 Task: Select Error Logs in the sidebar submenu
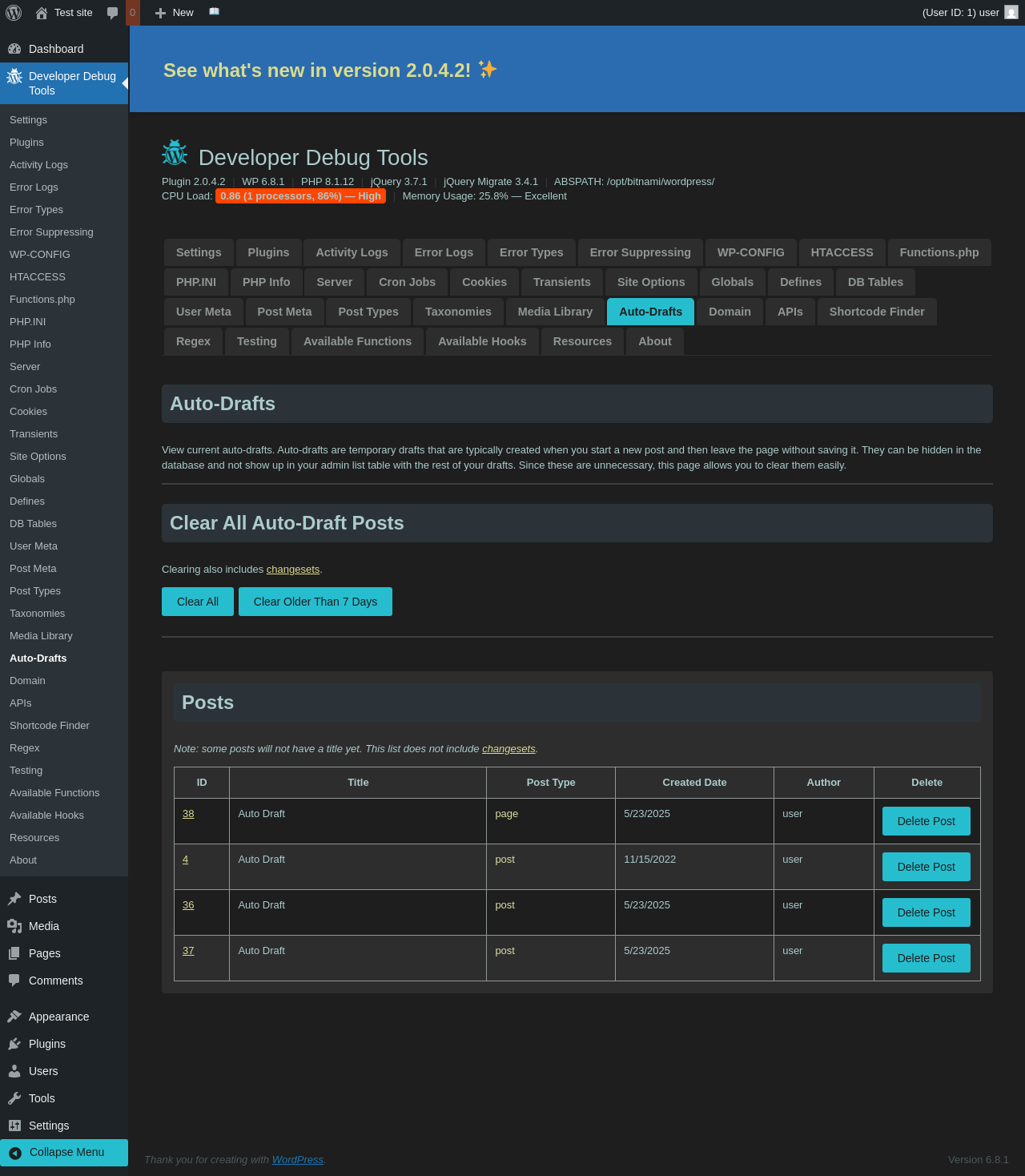tap(34, 187)
